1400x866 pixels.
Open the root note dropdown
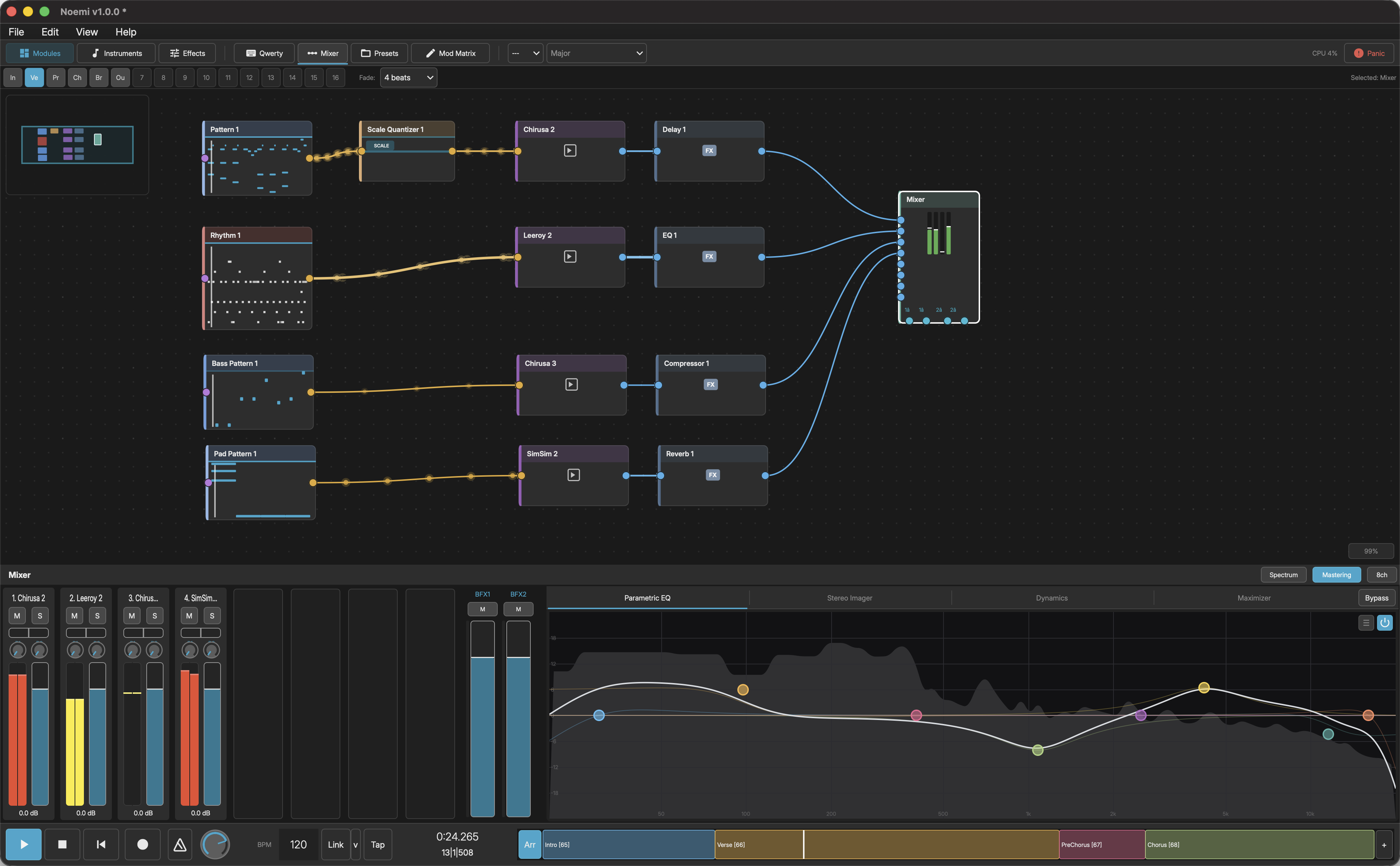pos(525,53)
